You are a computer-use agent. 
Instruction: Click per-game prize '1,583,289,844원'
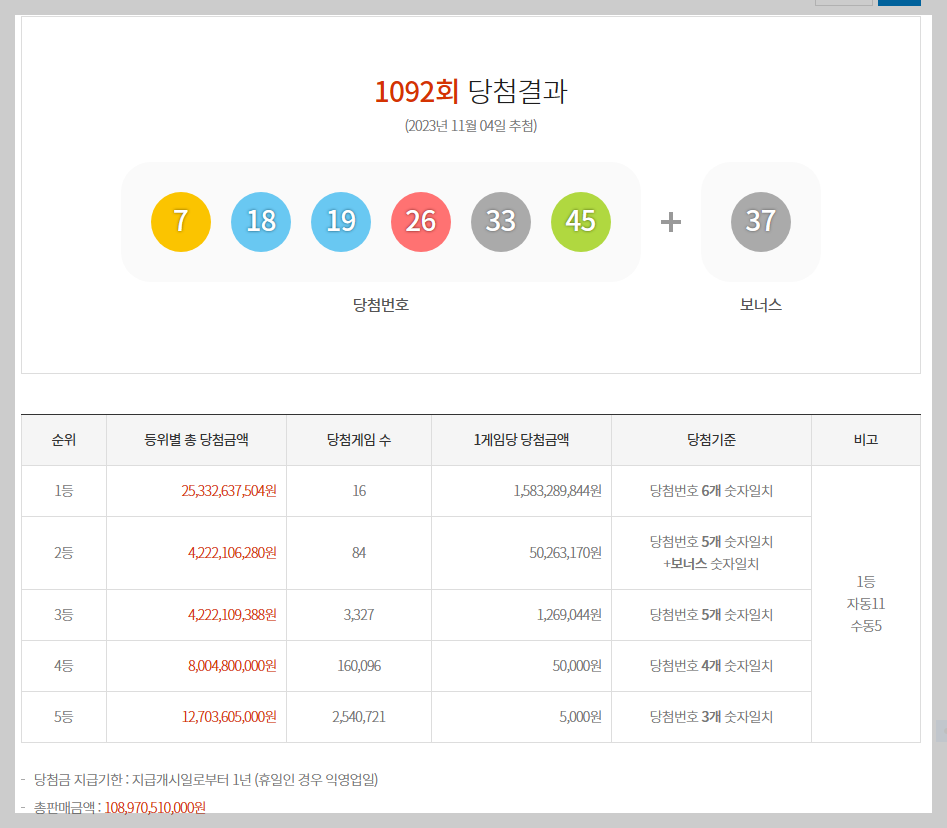(x=557, y=491)
